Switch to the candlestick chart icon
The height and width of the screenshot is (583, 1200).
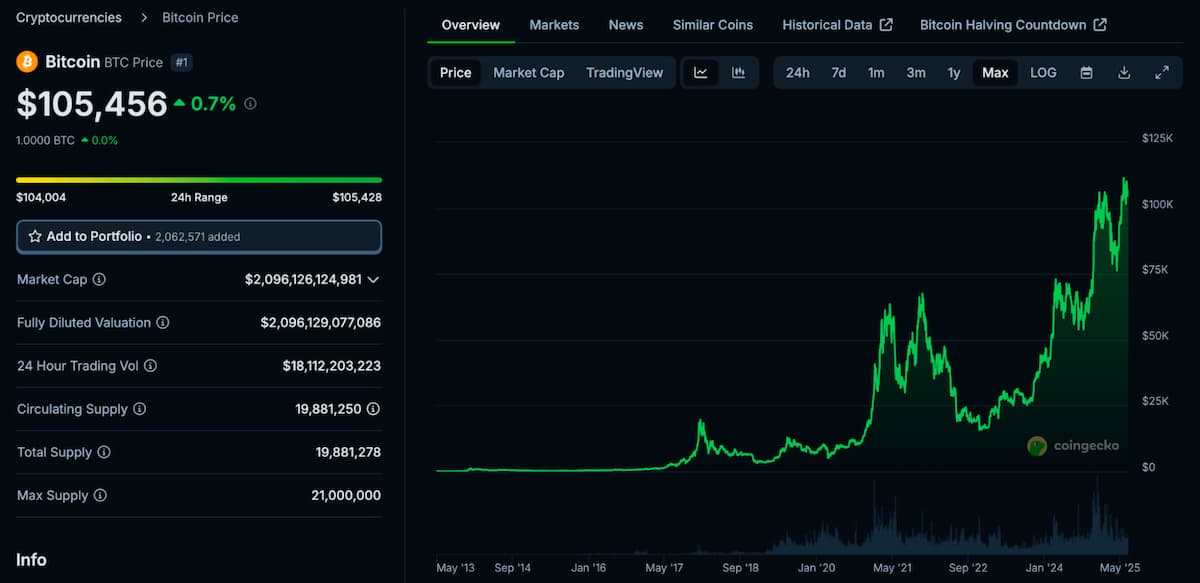tap(738, 73)
